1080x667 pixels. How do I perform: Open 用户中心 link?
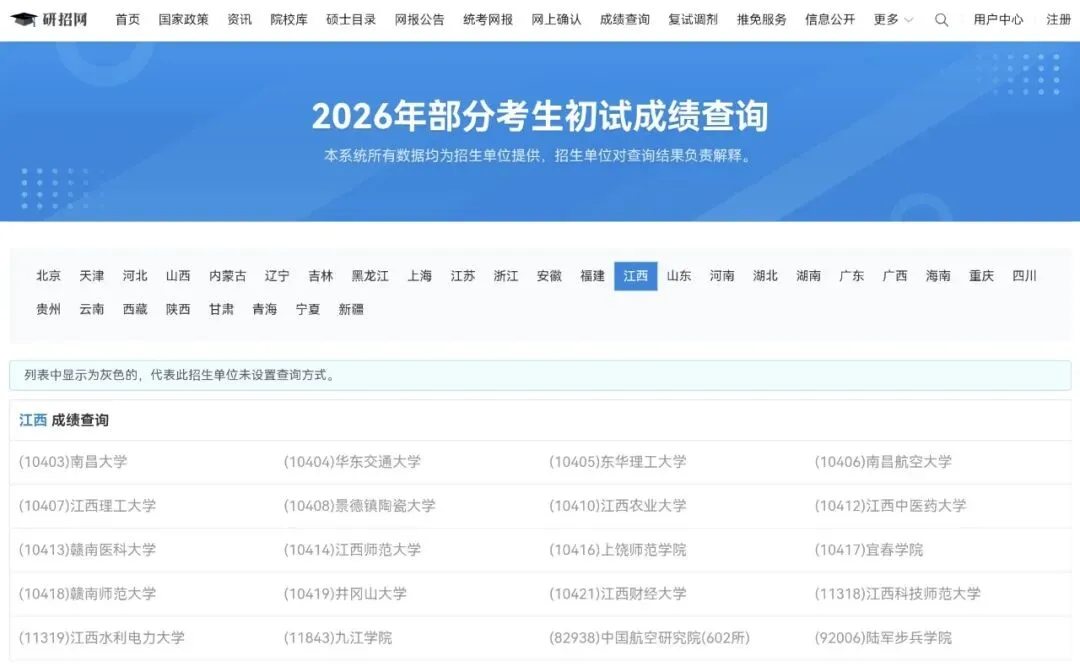pos(998,19)
